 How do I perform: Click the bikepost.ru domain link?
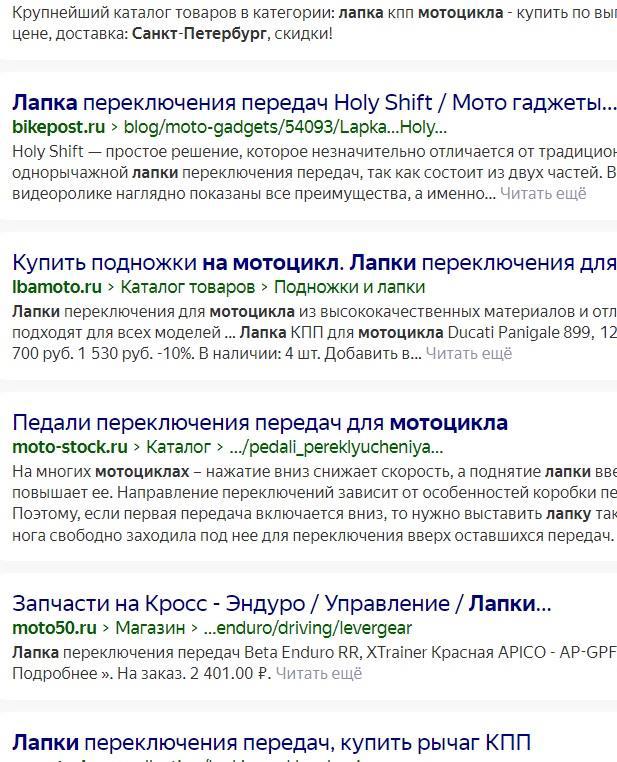point(58,127)
